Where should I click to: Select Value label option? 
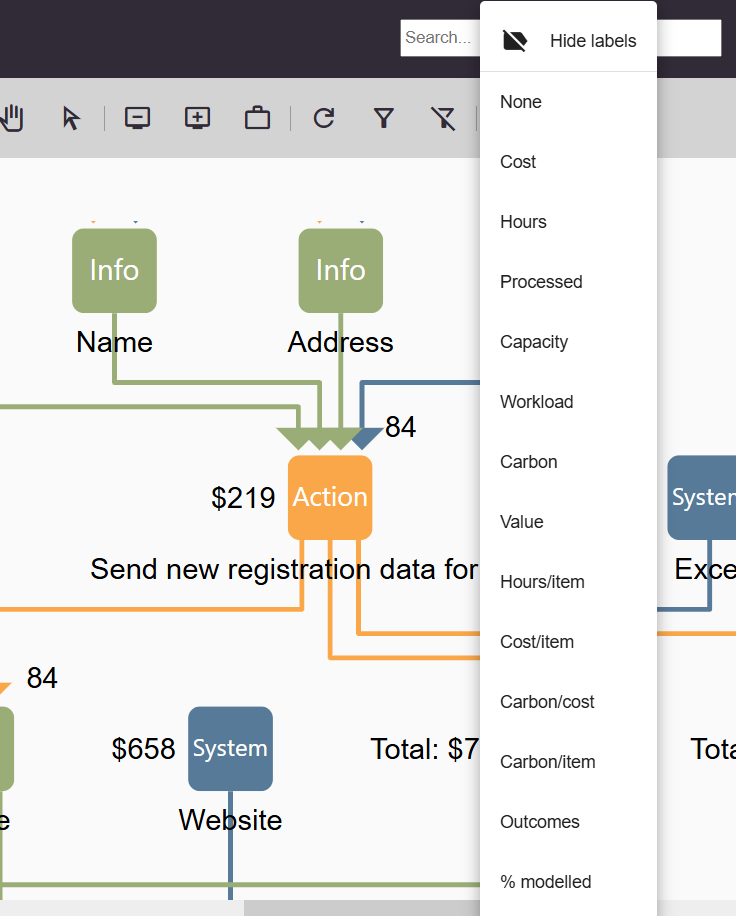568,522
